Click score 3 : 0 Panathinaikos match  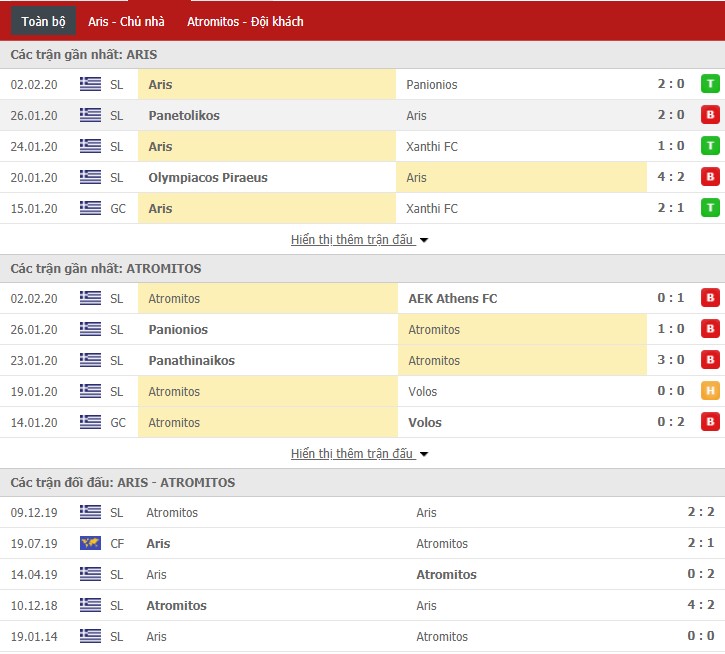click(671, 360)
